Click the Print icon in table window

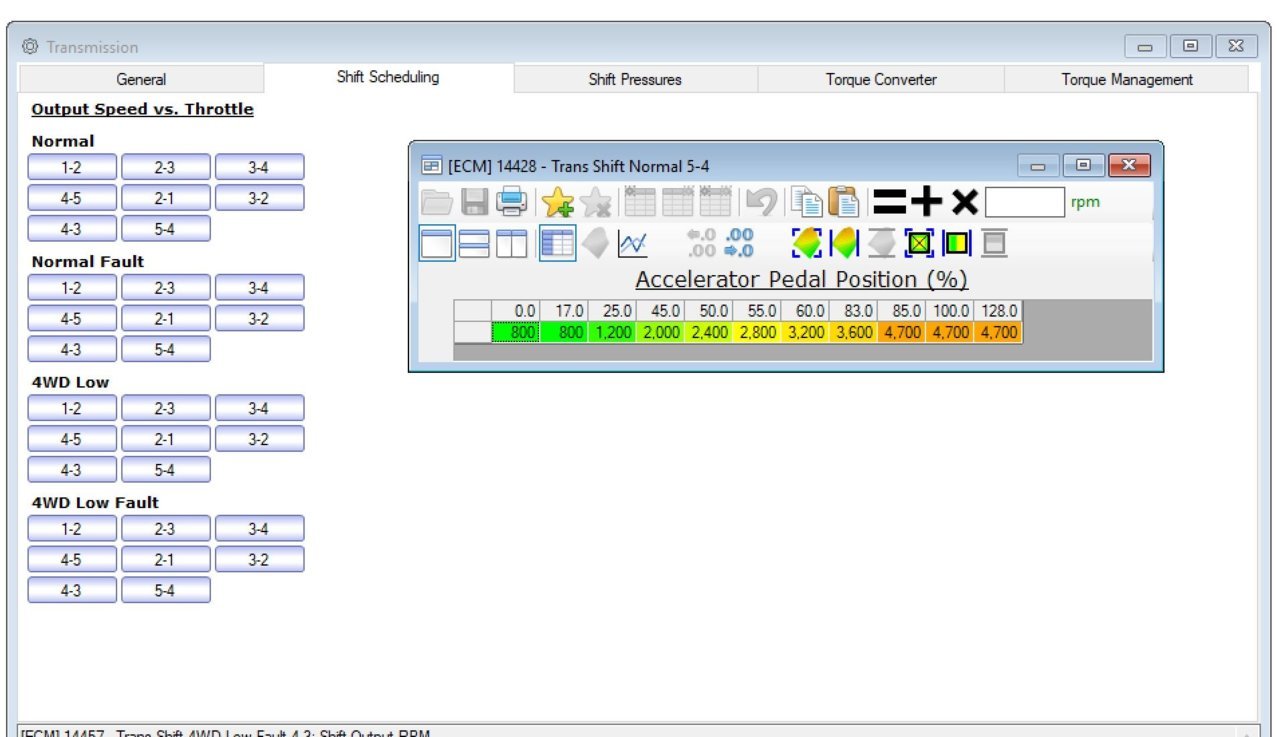point(512,203)
